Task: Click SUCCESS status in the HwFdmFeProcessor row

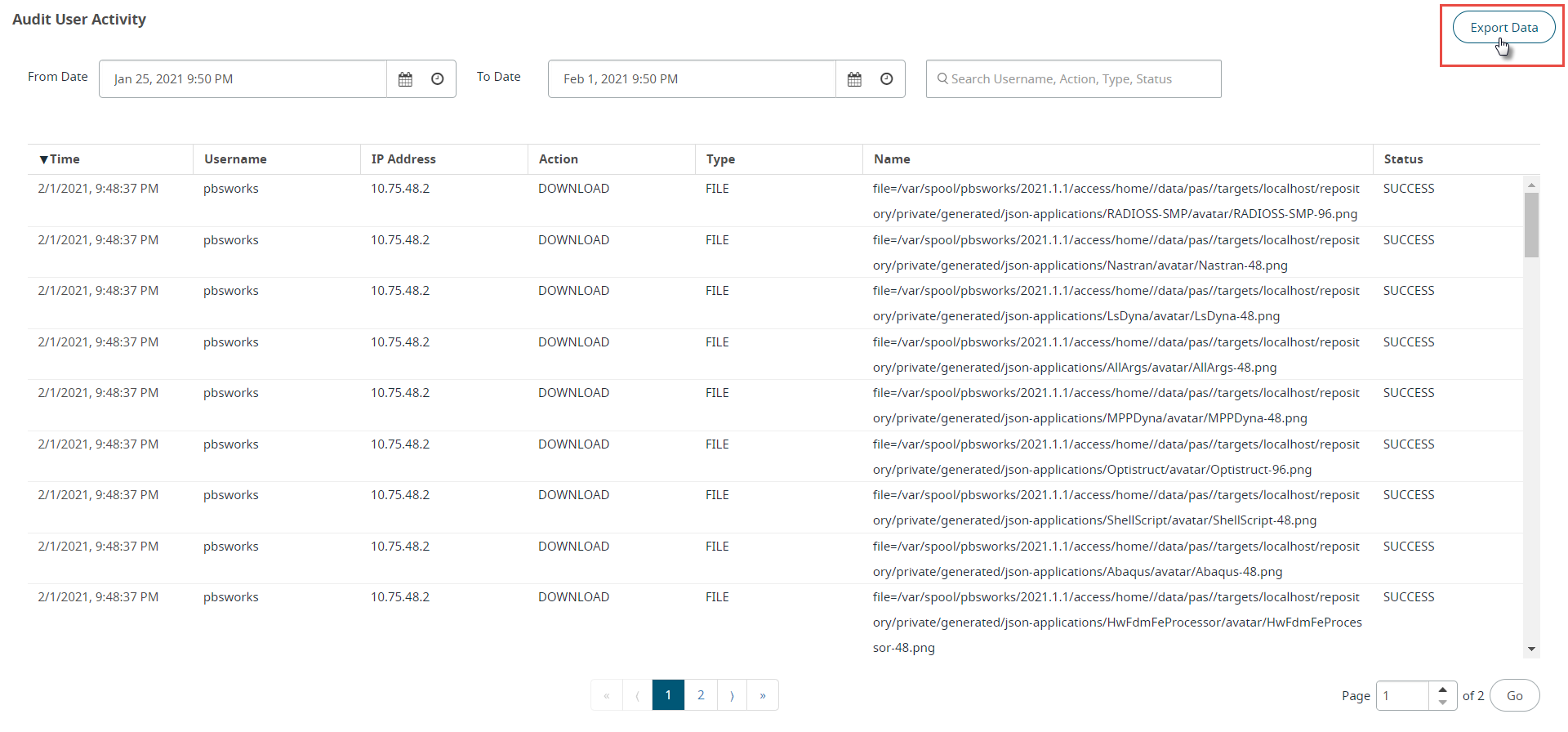Action: pyautogui.click(x=1409, y=597)
